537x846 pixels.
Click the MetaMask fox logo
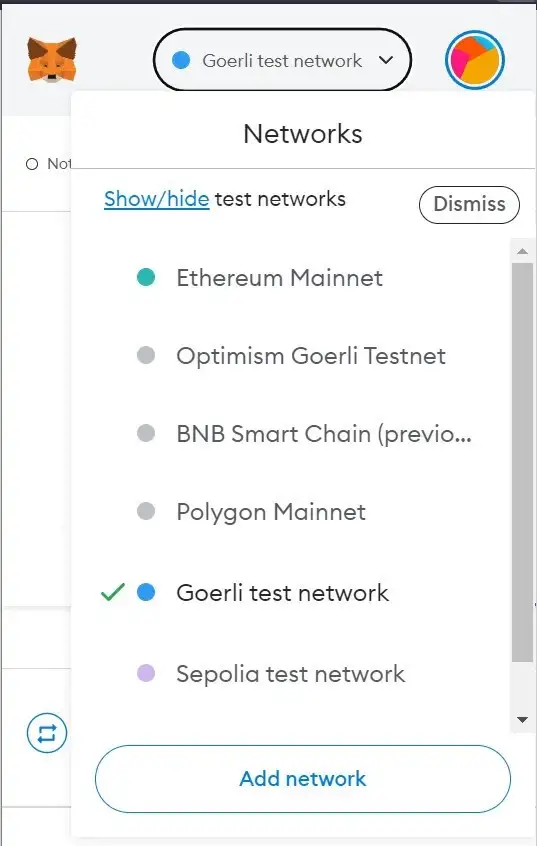click(52, 59)
